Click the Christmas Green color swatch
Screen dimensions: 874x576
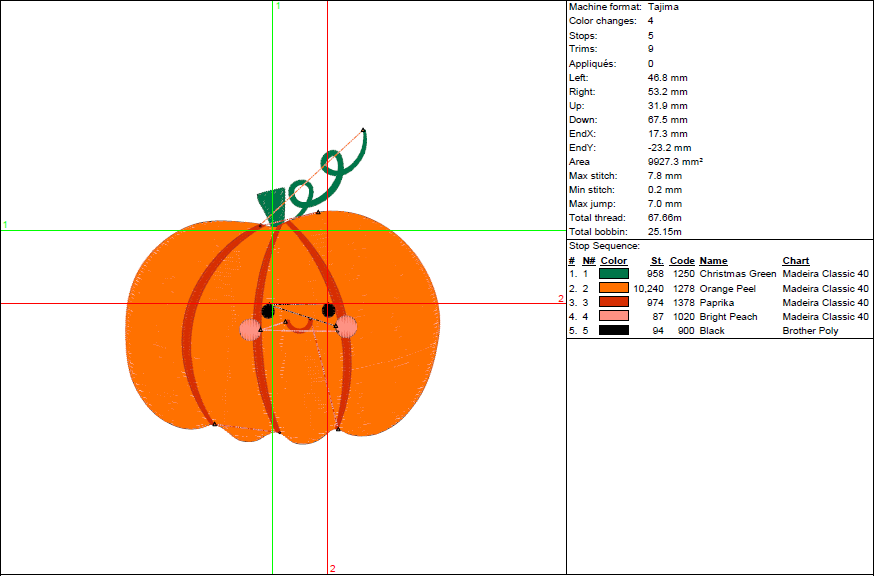[x=614, y=274]
